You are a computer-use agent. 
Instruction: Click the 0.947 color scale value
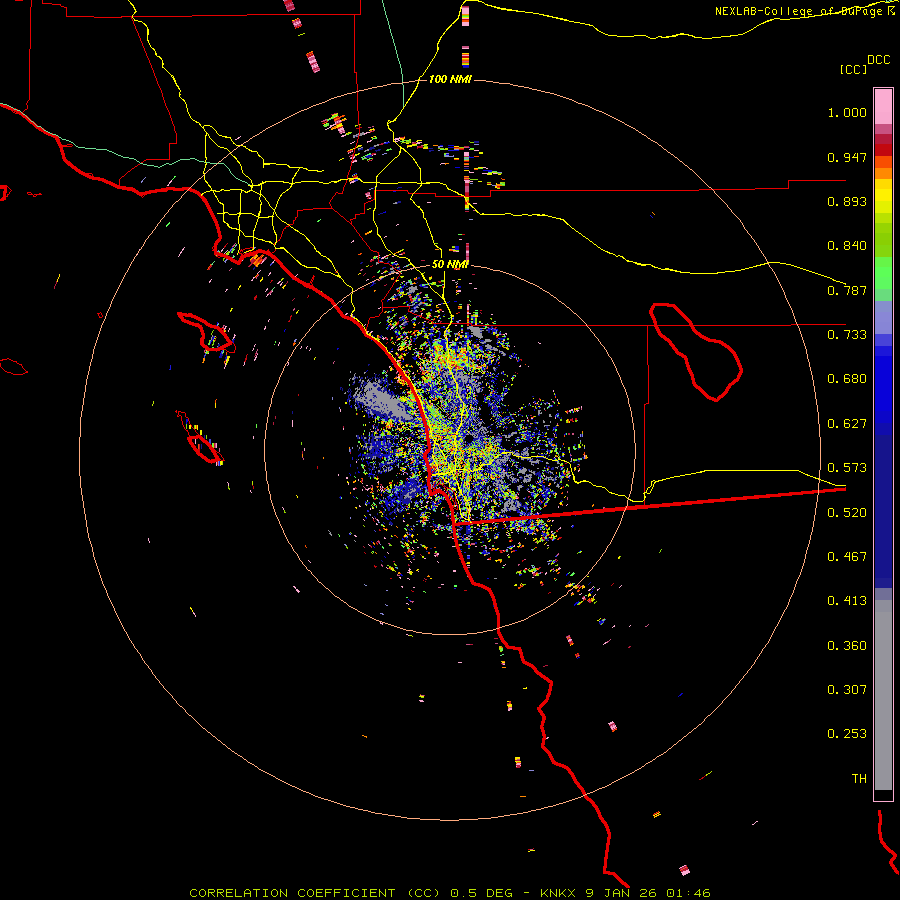pyautogui.click(x=847, y=157)
